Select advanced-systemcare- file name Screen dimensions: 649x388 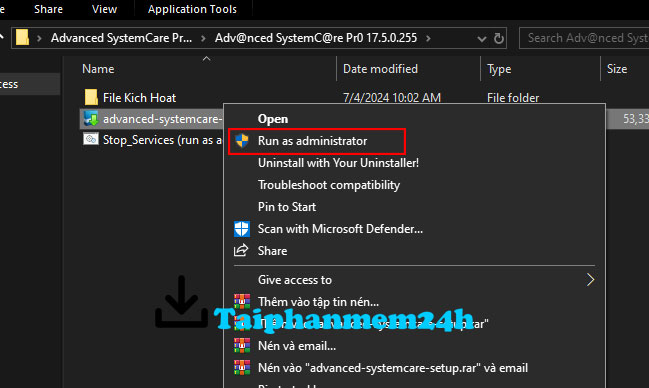[163, 119]
